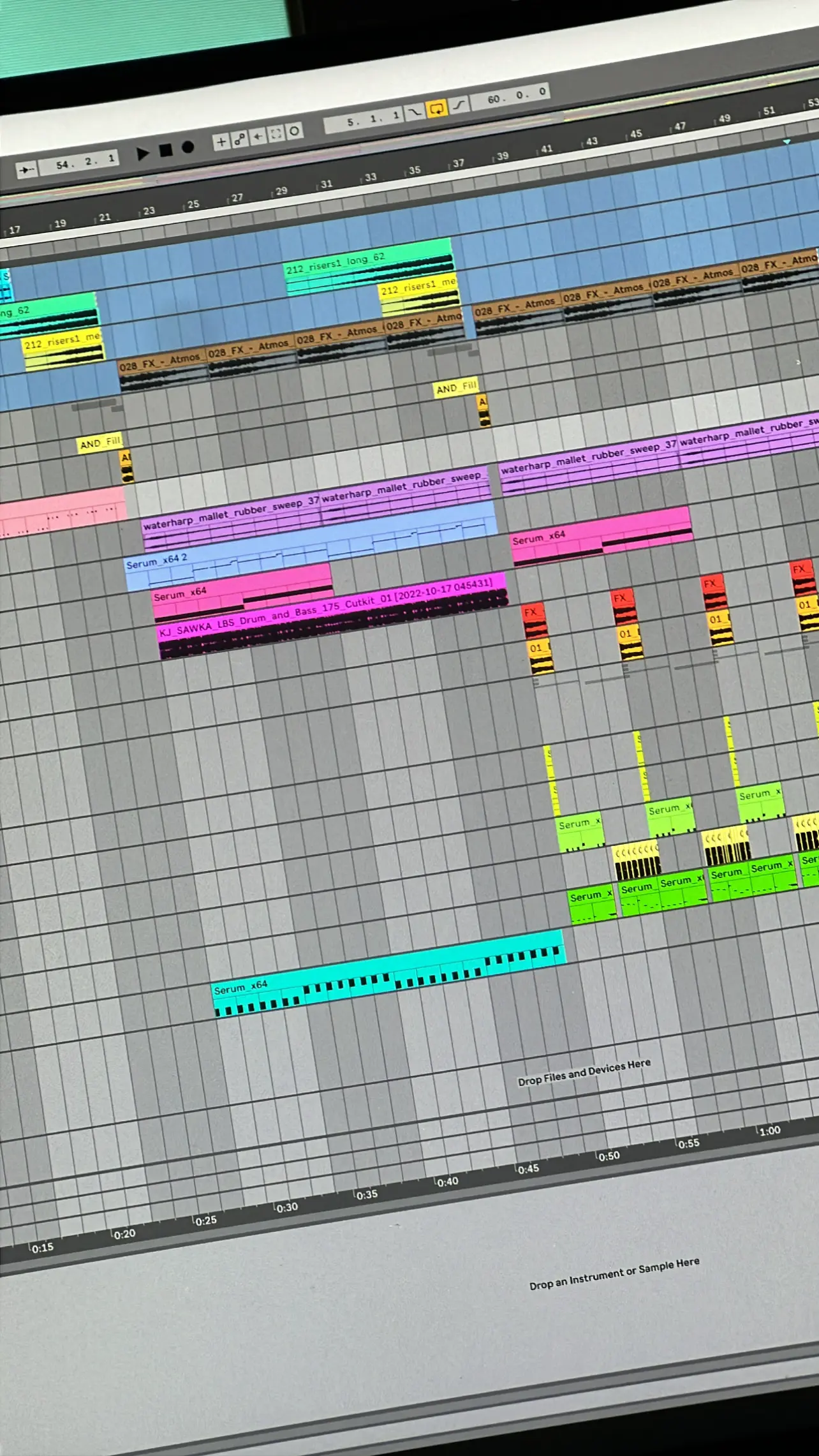Click the 'Drop Files and Devices Here' text
Screen dimensions: 819x1456
coord(584,1072)
